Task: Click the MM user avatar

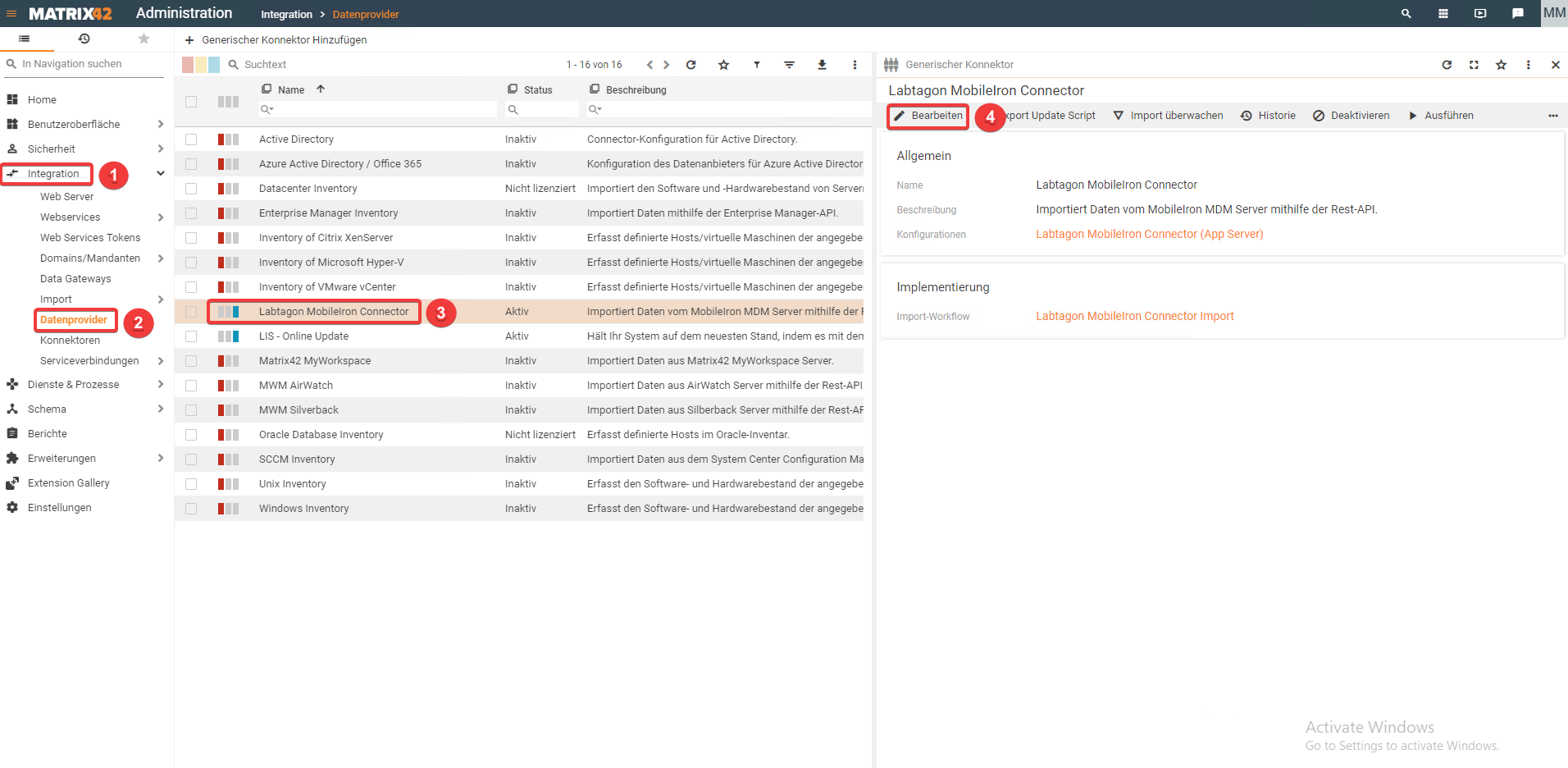Action: [x=1554, y=13]
